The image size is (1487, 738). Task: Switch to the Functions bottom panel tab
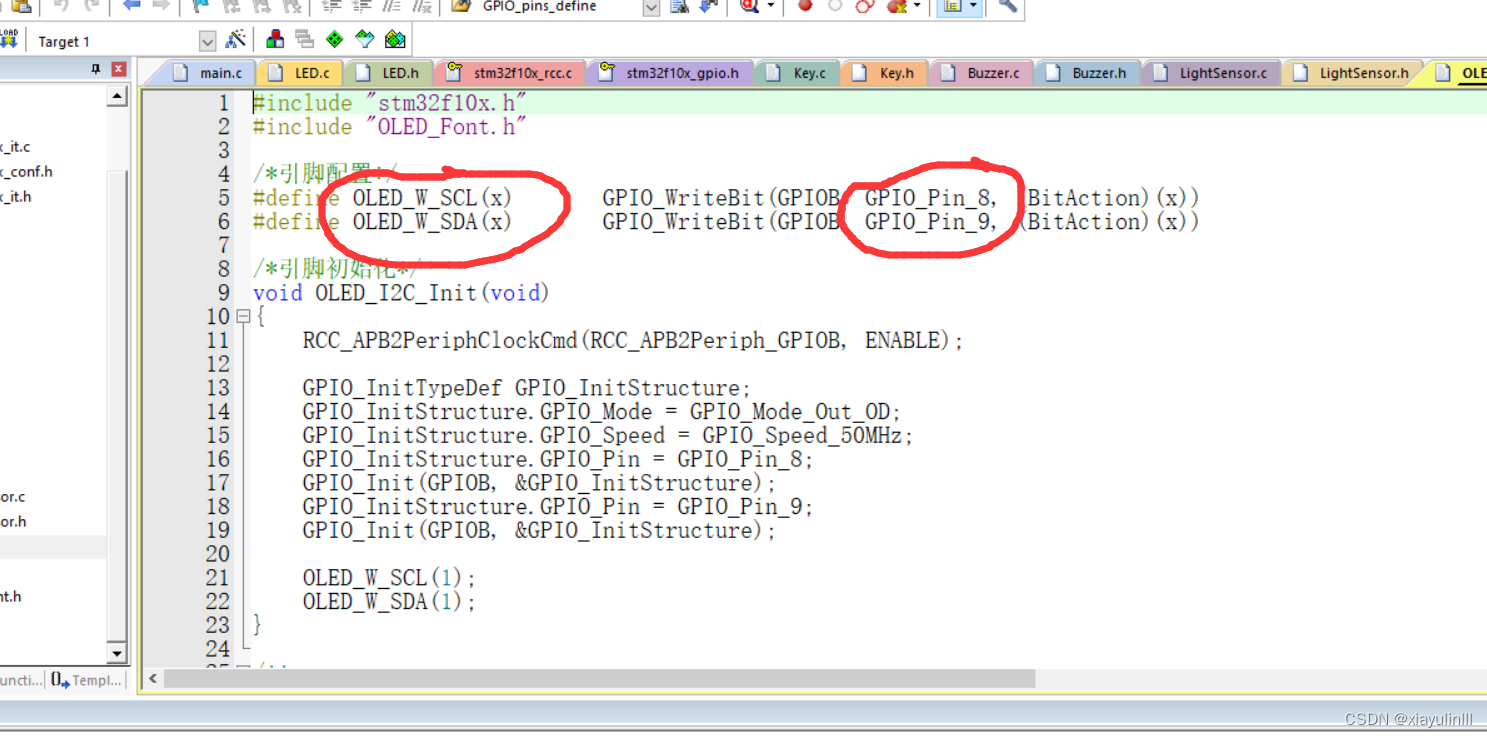coord(20,680)
